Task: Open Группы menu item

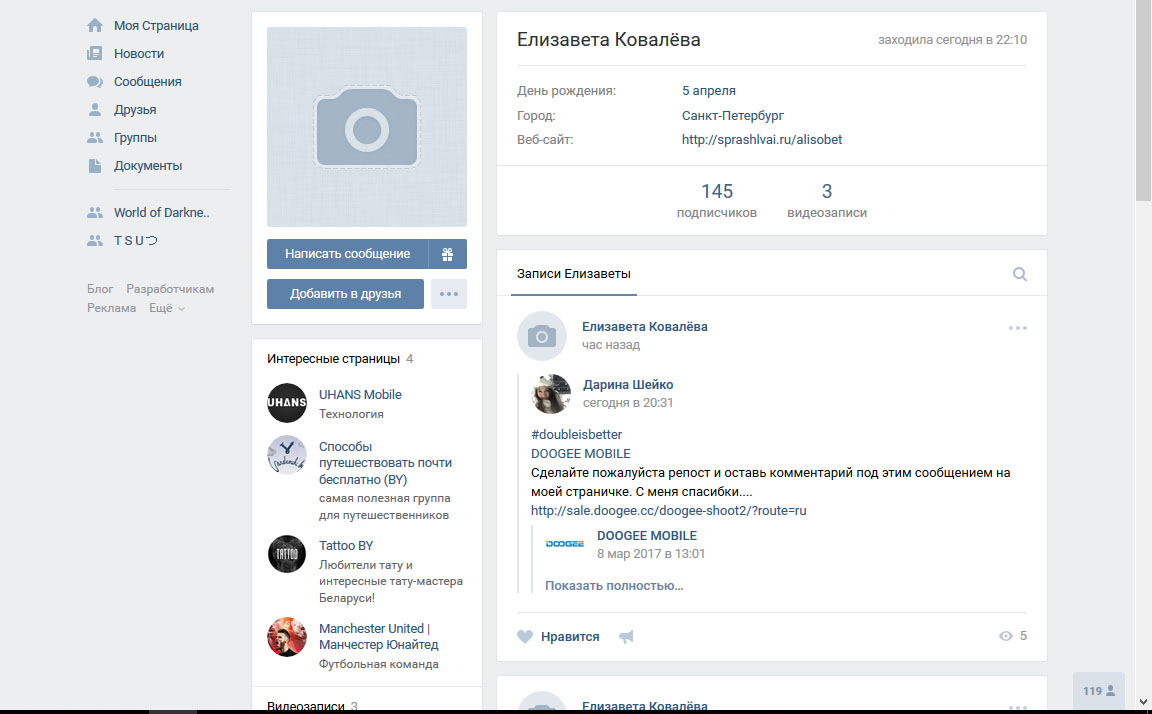Action: [x=135, y=137]
